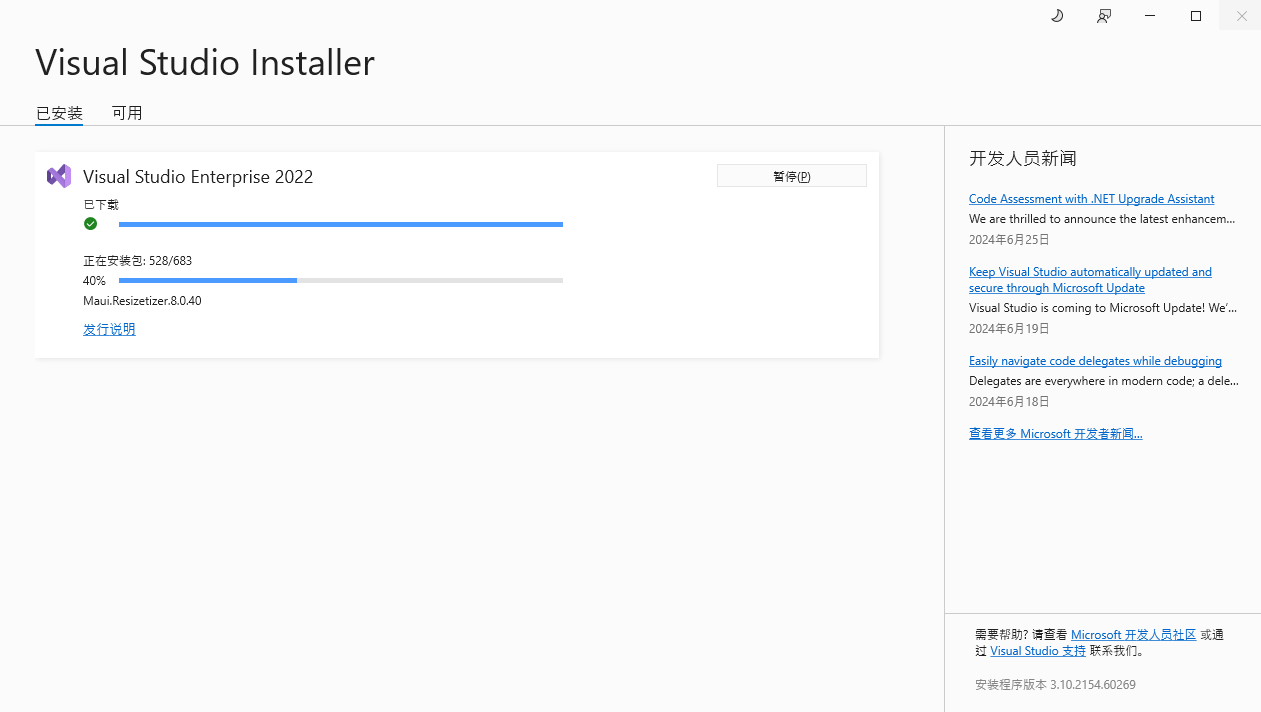Open Easily navigate code delegates while debugging

pos(1095,361)
